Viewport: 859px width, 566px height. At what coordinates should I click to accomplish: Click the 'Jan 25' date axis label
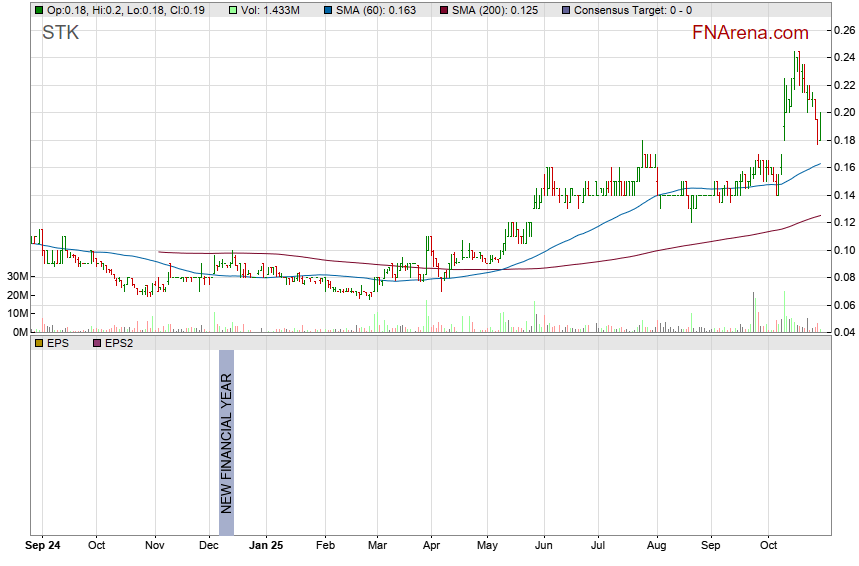[266, 547]
